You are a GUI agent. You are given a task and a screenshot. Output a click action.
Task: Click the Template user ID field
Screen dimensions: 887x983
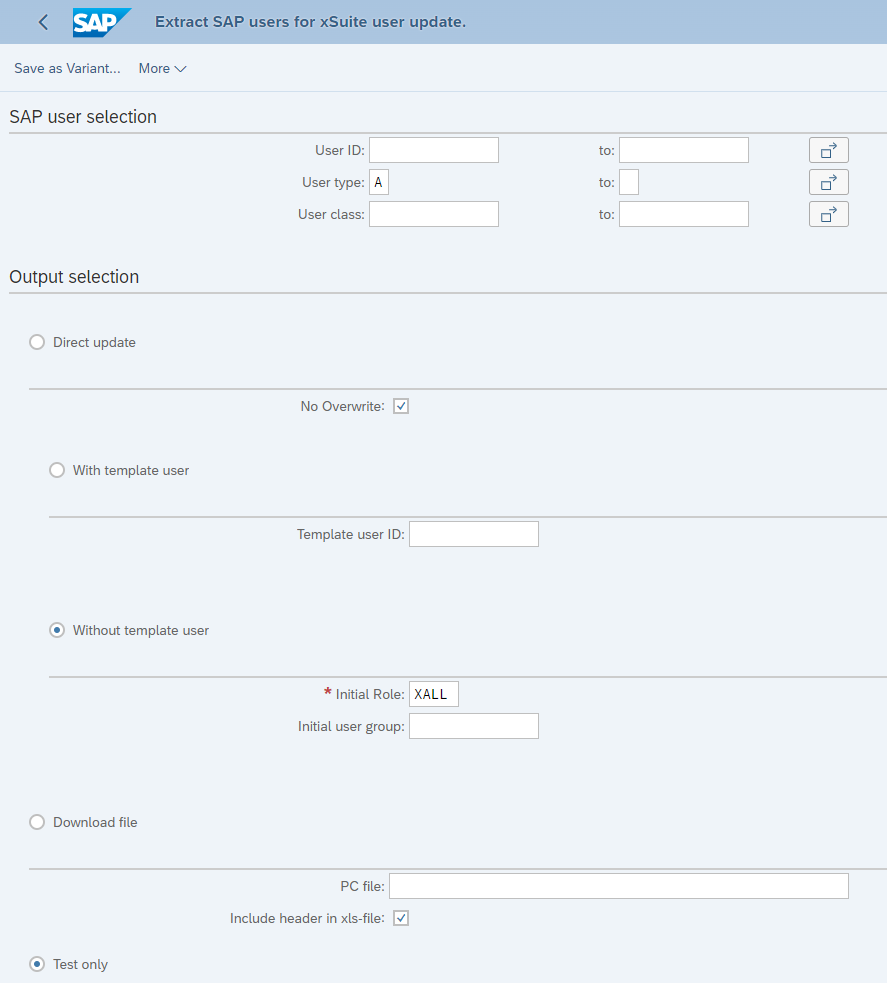pyautogui.click(x=473, y=534)
